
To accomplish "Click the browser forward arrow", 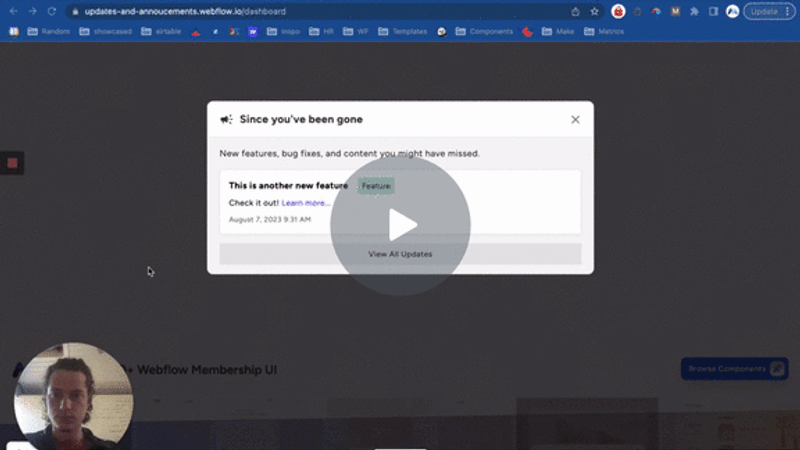I will tap(33, 11).
